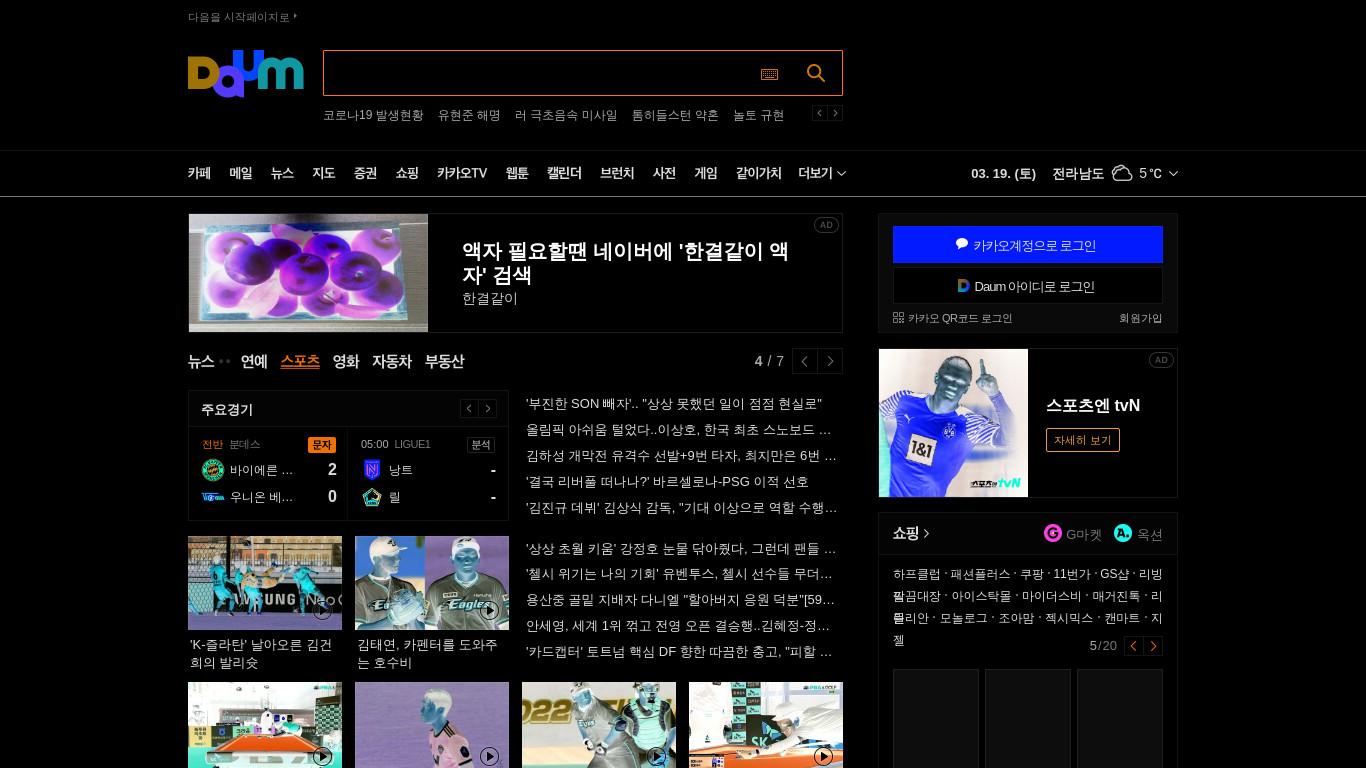Viewport: 1366px width, 768px height.
Task: Click the 바이에른 team emblem
Action: [x=213, y=470]
